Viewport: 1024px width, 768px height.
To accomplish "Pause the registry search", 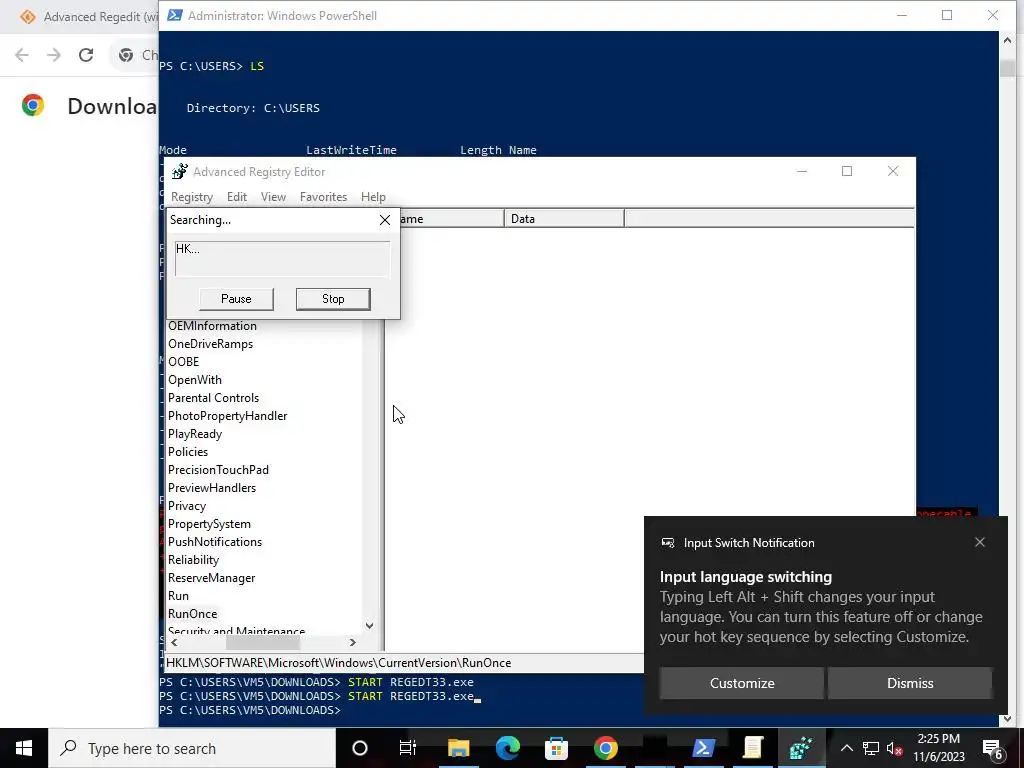I will click(x=236, y=299).
